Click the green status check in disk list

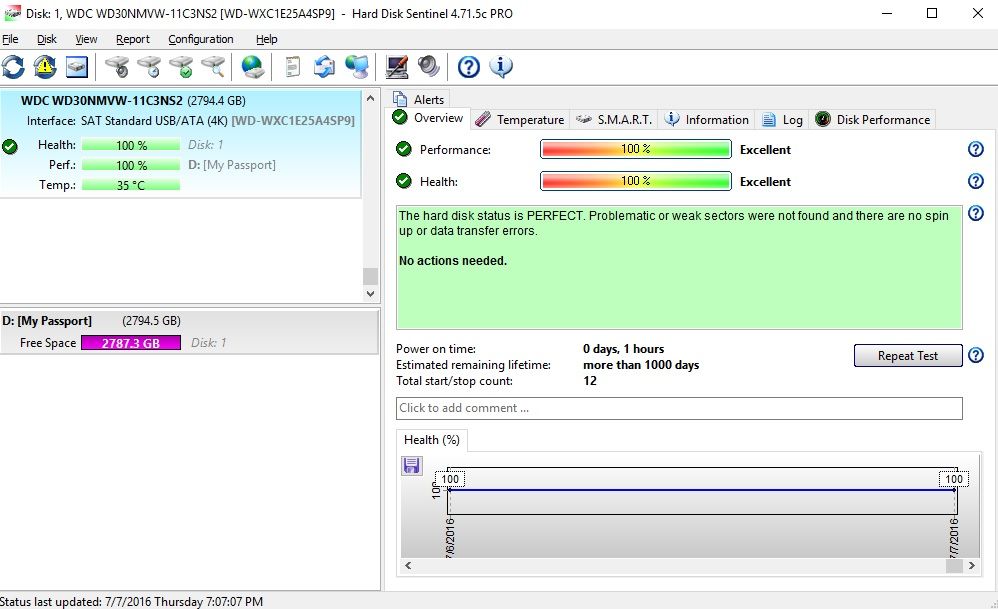[10, 146]
